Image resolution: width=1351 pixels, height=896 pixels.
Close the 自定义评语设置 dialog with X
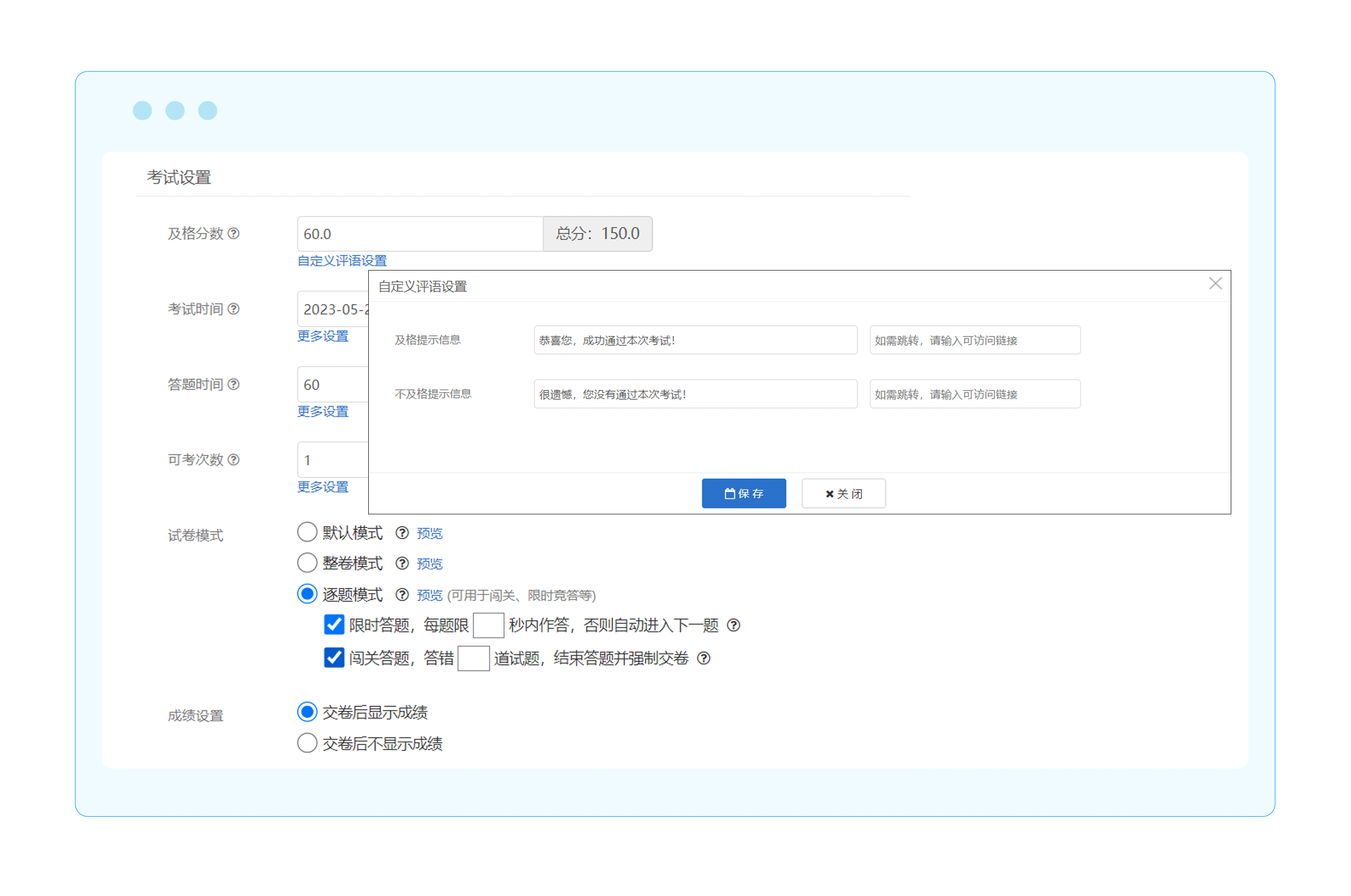click(x=1215, y=283)
